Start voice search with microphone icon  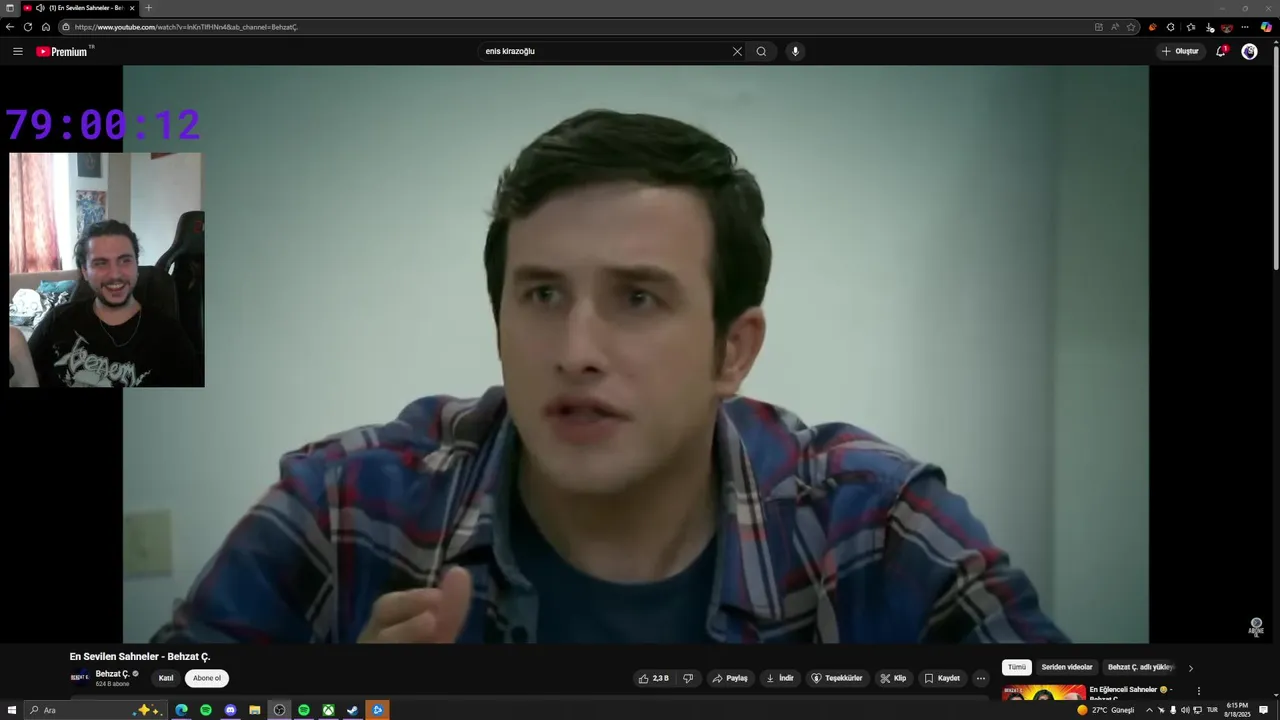click(x=795, y=51)
